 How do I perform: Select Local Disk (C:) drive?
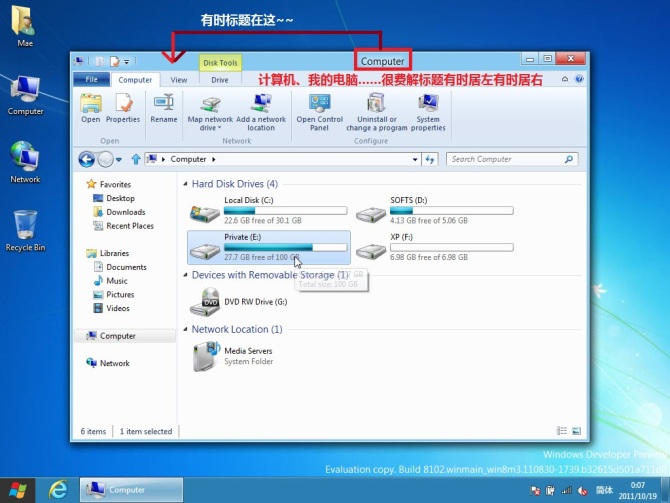tap(268, 210)
